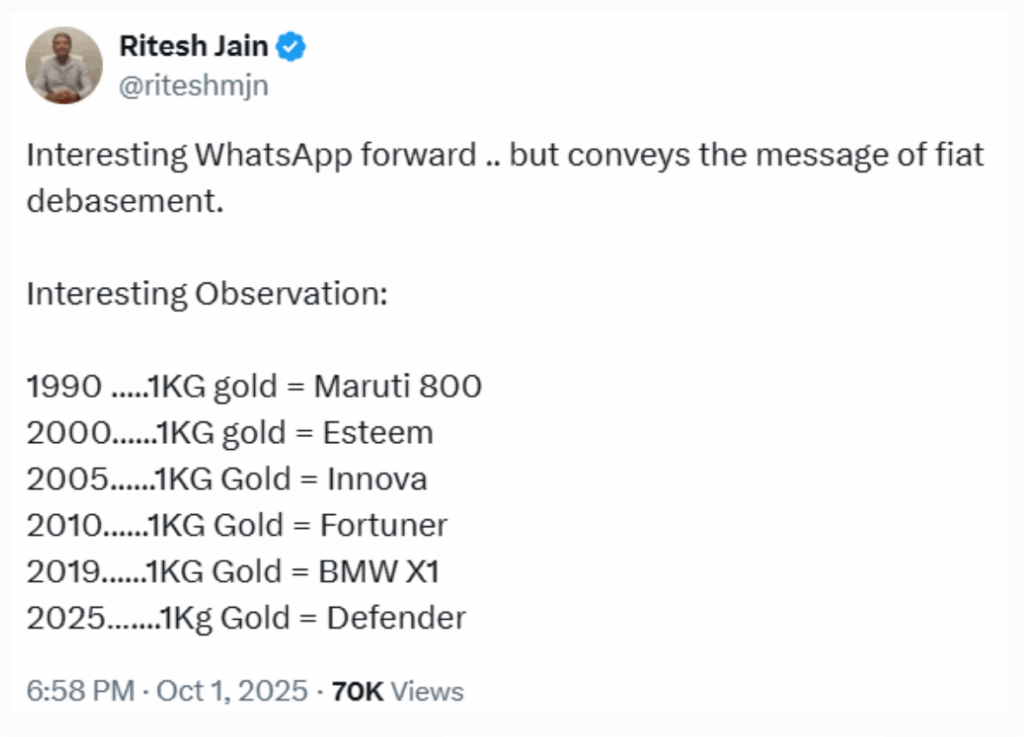This screenshot has height=737, width=1024.
Task: Click the blue verified badge icon
Action: [x=292, y=47]
